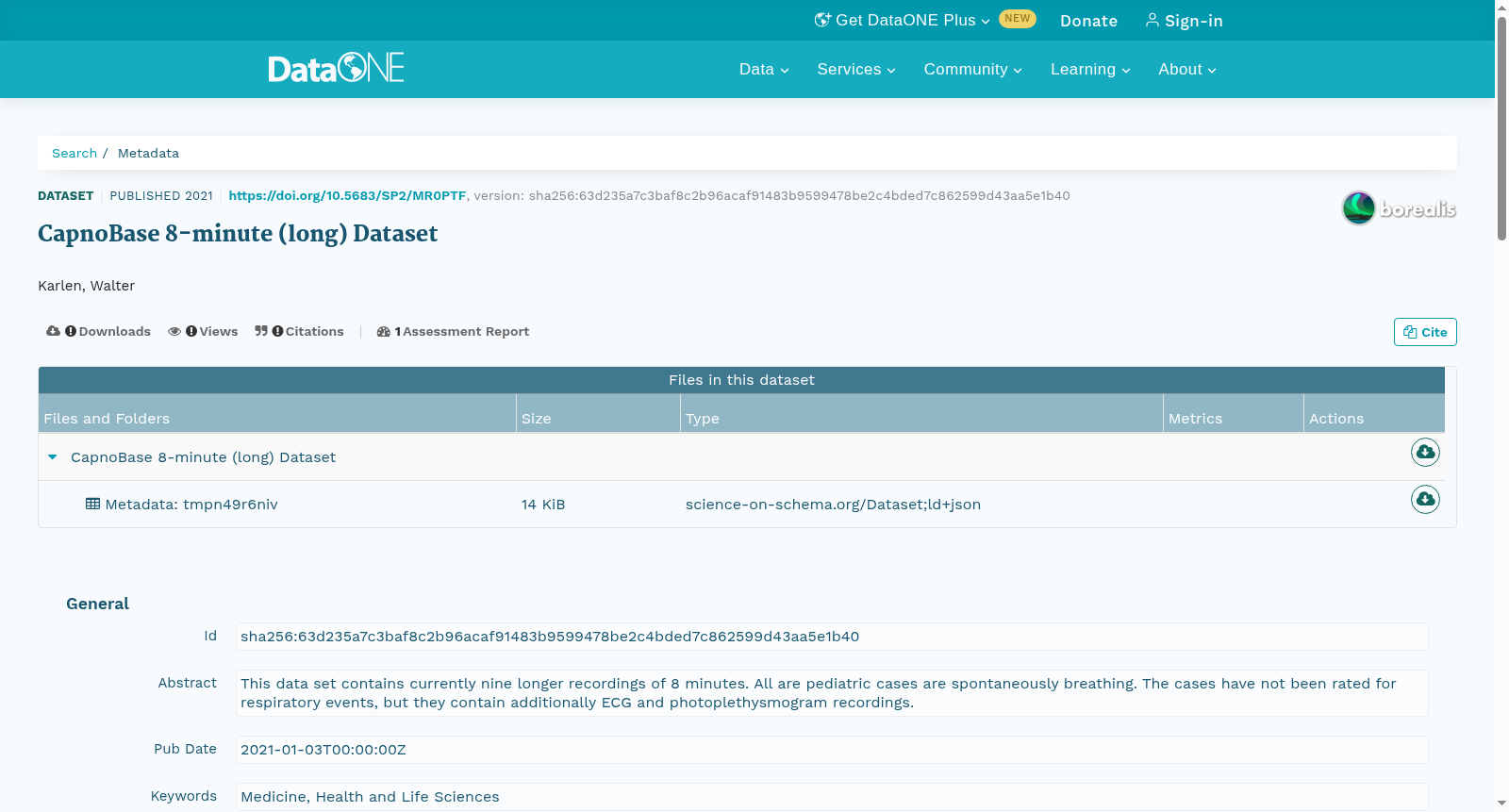Click the Downloads cloud icon
Screen dimensions: 1509x812
coord(53,331)
